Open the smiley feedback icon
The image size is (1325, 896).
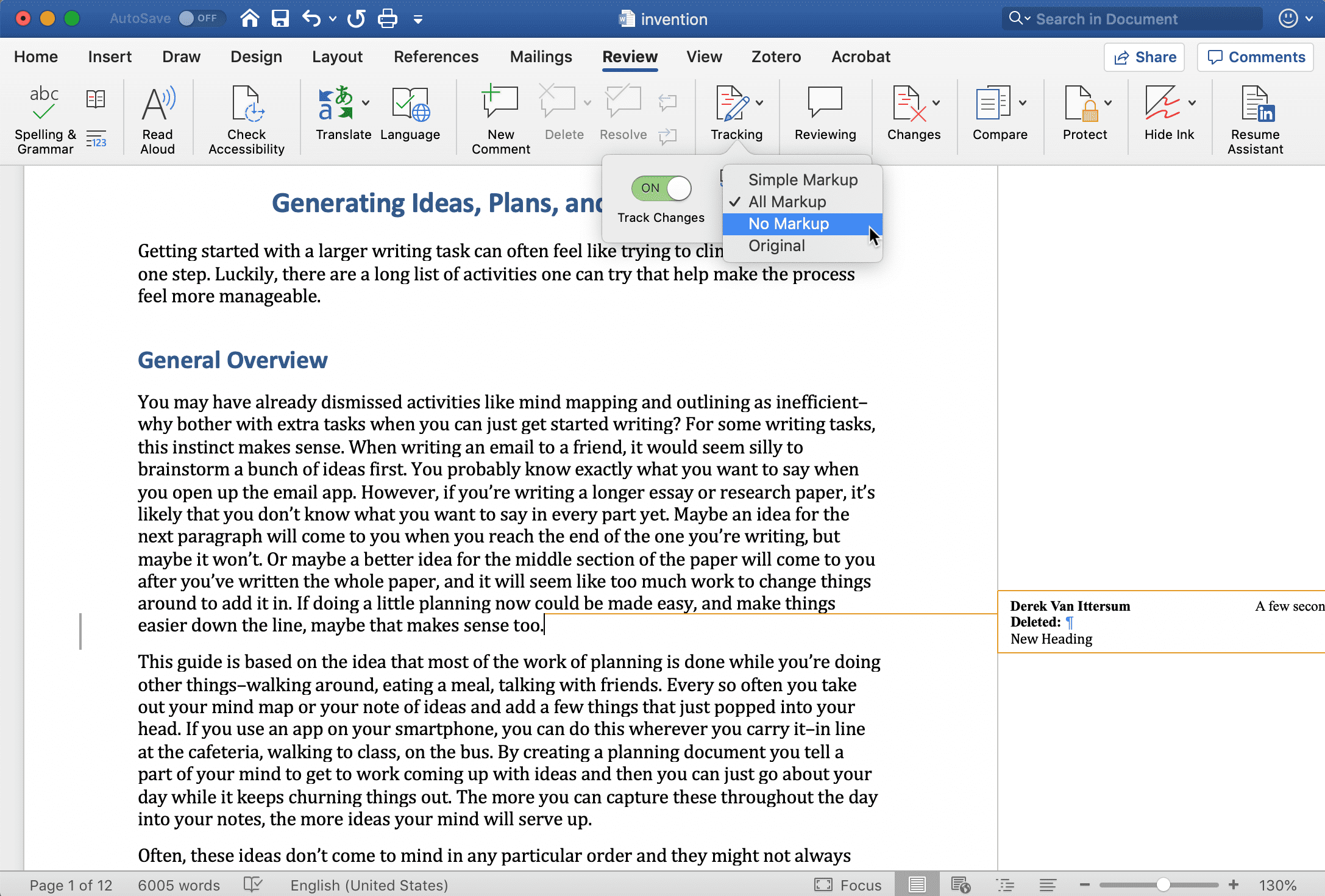[x=1288, y=18]
